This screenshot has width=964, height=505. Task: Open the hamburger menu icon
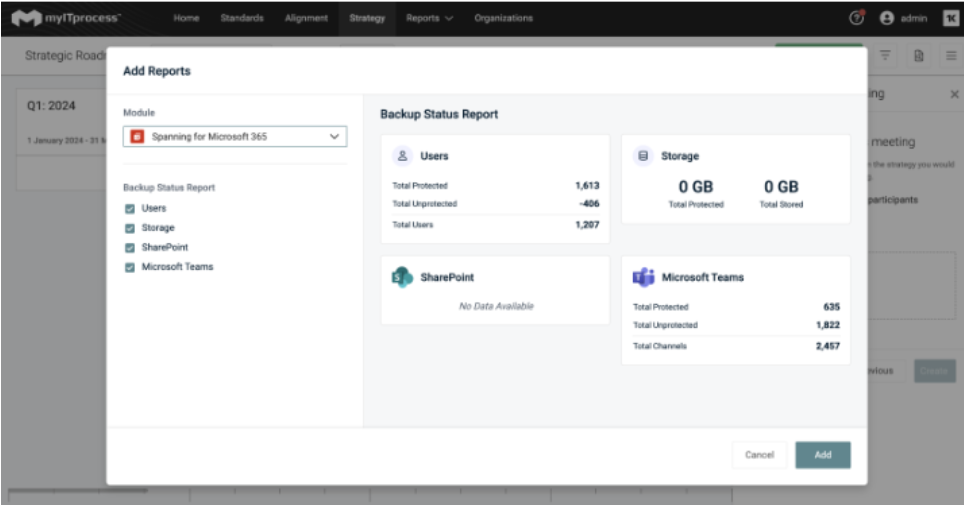pos(950,55)
